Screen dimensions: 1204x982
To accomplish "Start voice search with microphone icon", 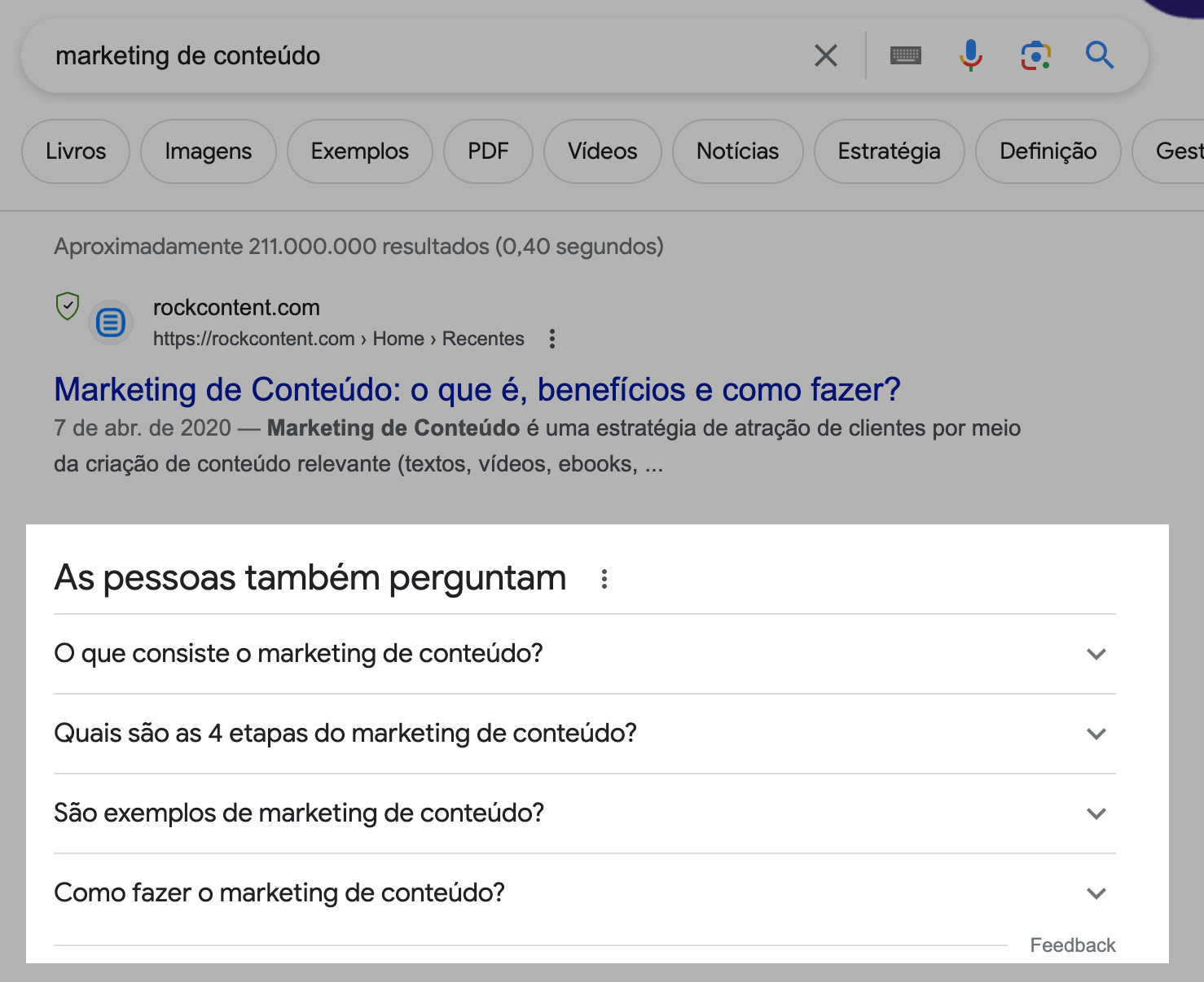I will pyautogui.click(x=970, y=55).
